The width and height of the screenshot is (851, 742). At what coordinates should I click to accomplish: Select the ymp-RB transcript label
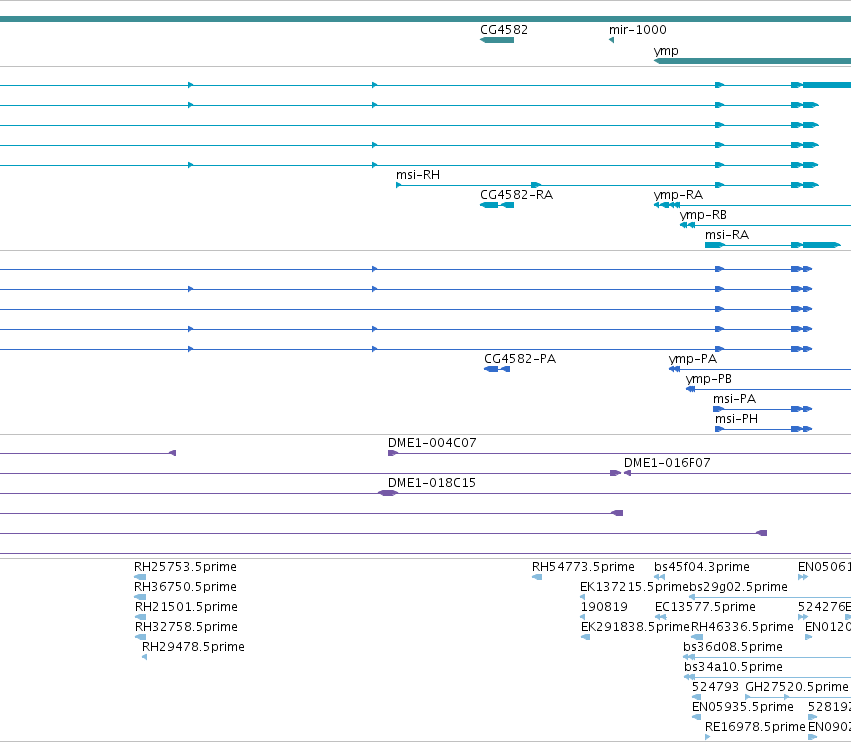(x=703, y=215)
